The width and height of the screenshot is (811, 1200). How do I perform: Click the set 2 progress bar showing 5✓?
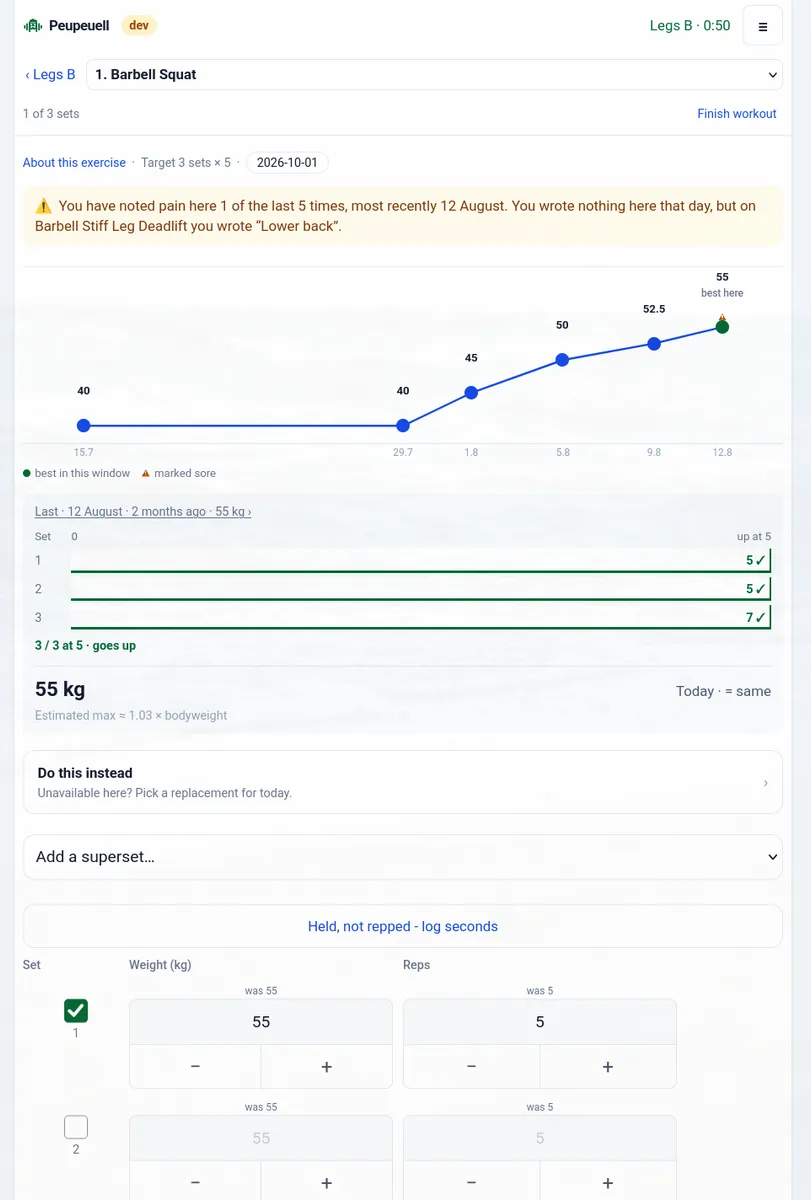point(421,588)
